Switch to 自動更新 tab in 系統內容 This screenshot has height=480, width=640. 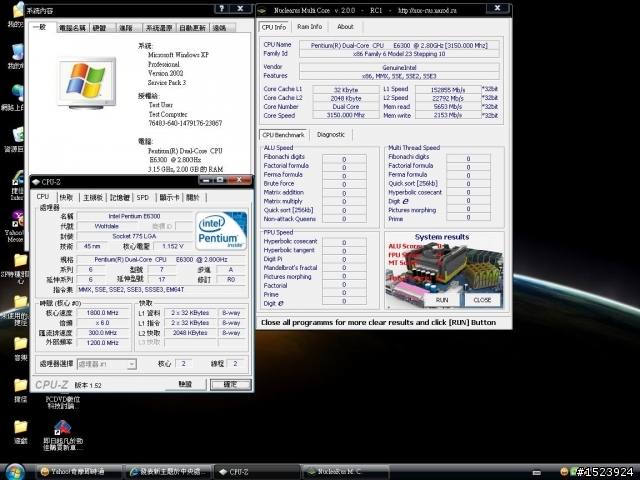193,28
